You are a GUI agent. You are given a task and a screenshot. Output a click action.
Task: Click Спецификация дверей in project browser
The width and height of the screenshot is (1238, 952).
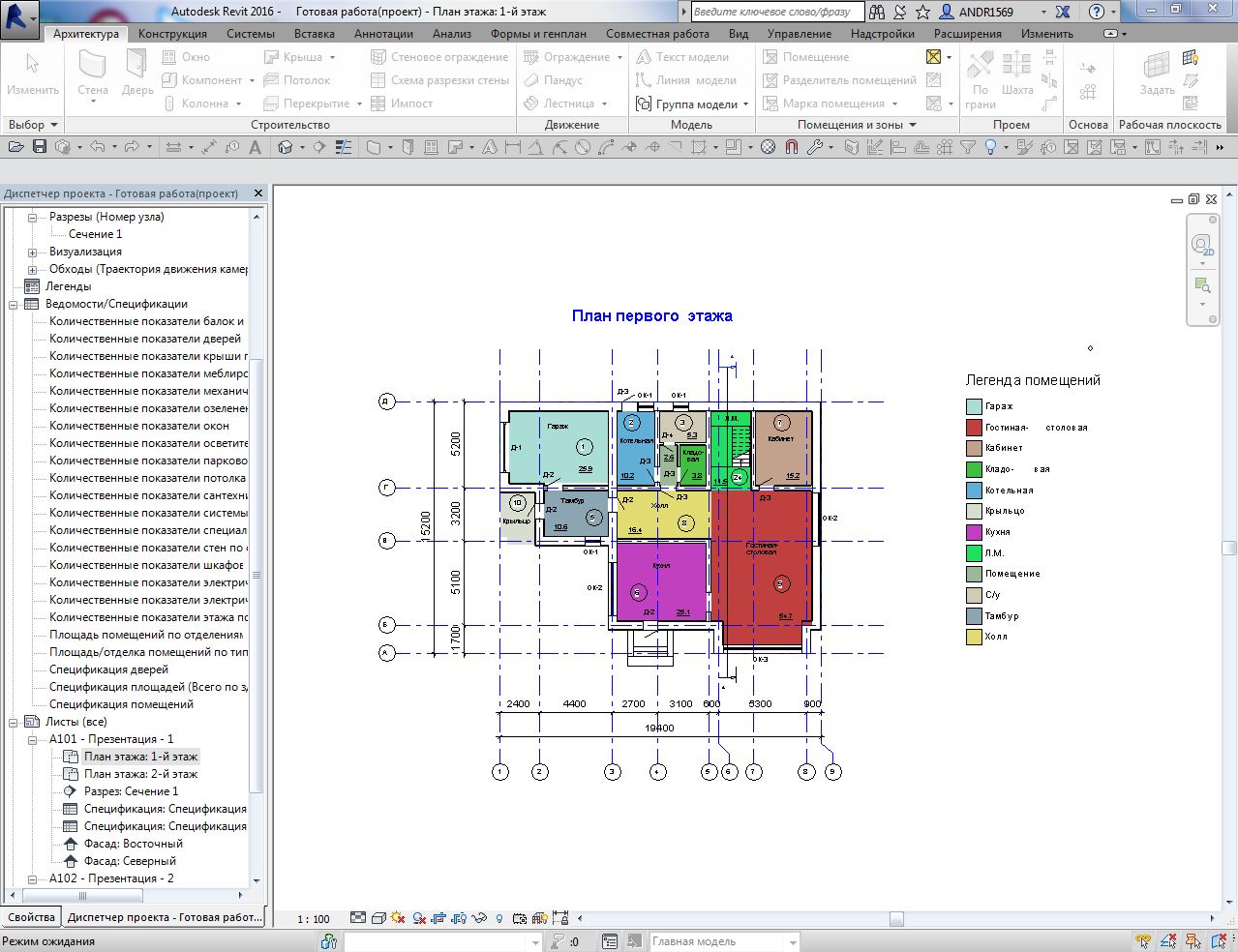pos(108,669)
